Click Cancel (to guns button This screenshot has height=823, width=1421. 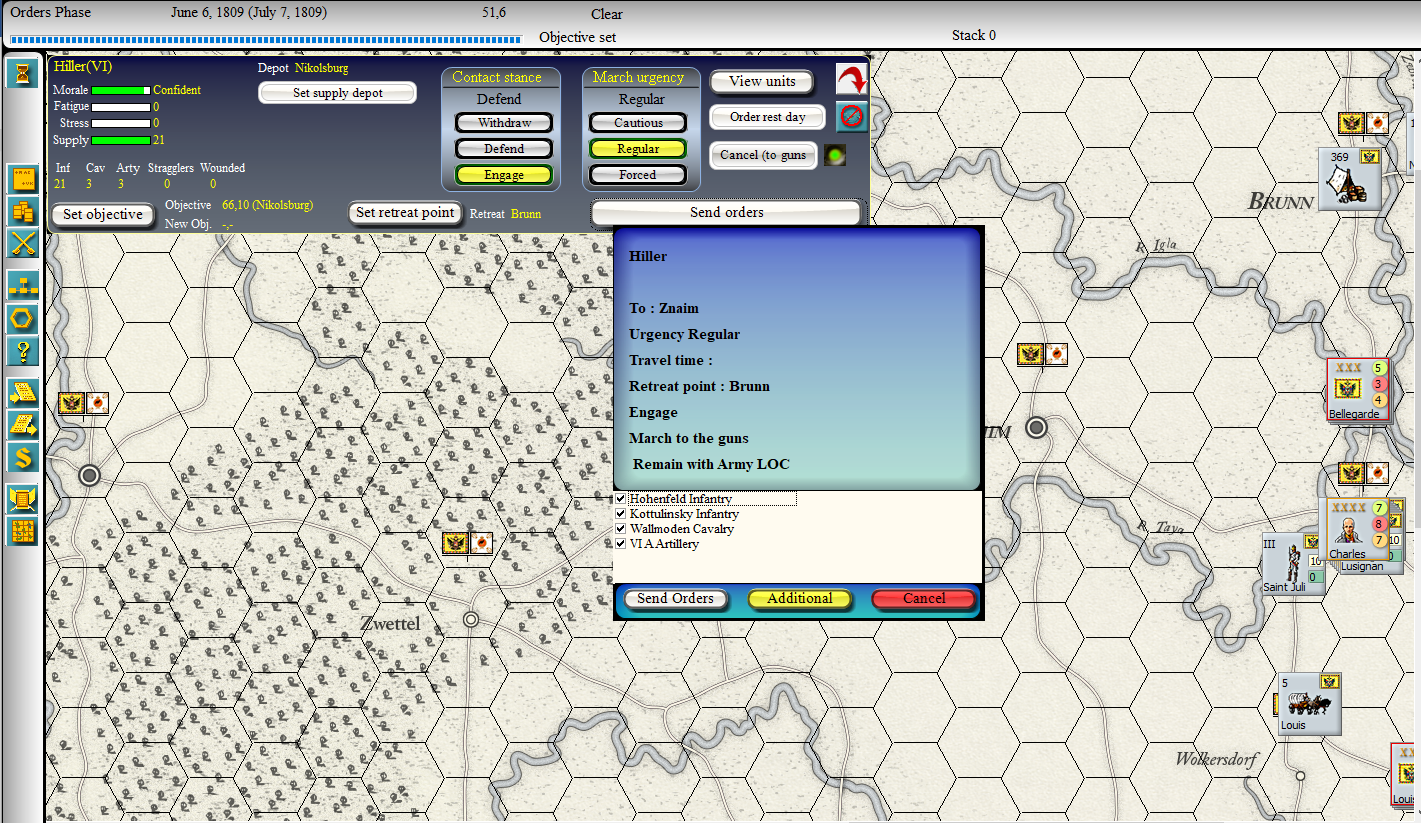coord(763,155)
